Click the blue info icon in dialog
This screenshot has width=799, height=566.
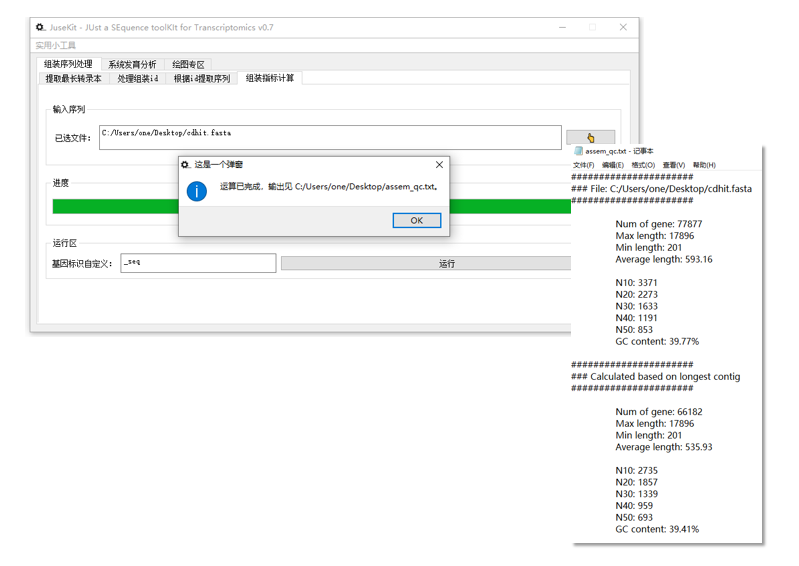pos(197,190)
